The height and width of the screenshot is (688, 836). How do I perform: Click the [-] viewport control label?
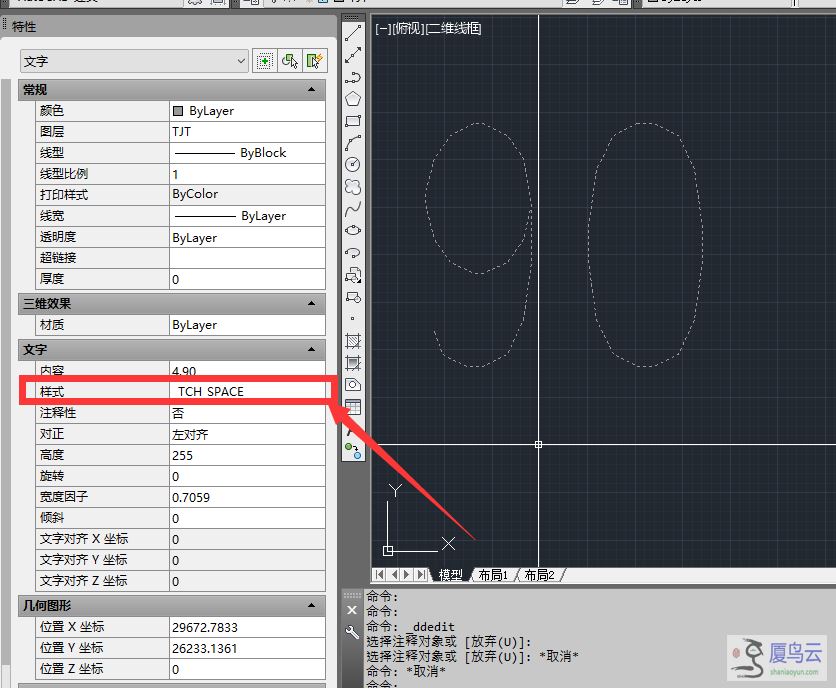pyautogui.click(x=383, y=28)
